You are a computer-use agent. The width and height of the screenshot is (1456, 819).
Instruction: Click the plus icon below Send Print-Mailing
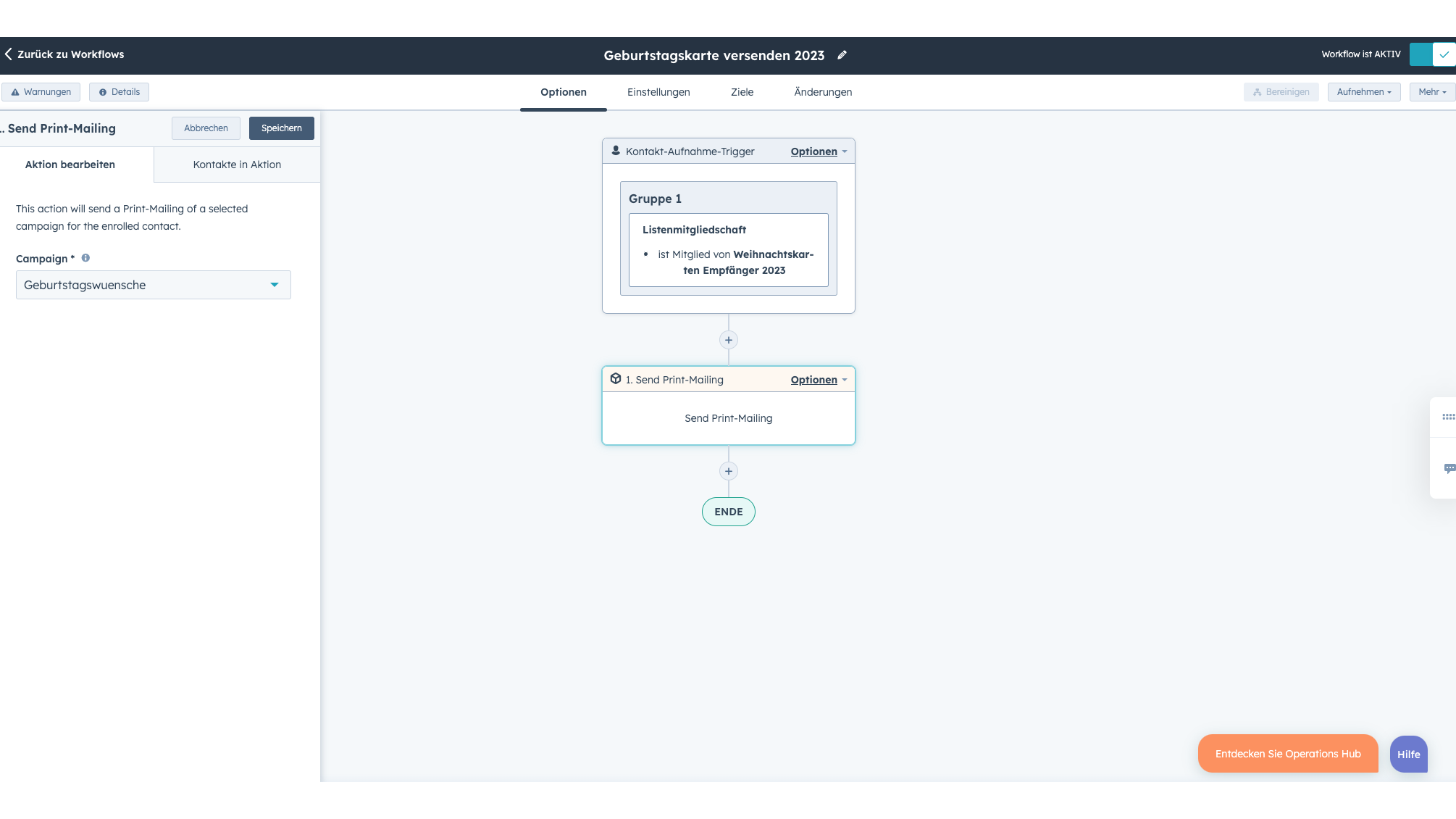tap(728, 470)
